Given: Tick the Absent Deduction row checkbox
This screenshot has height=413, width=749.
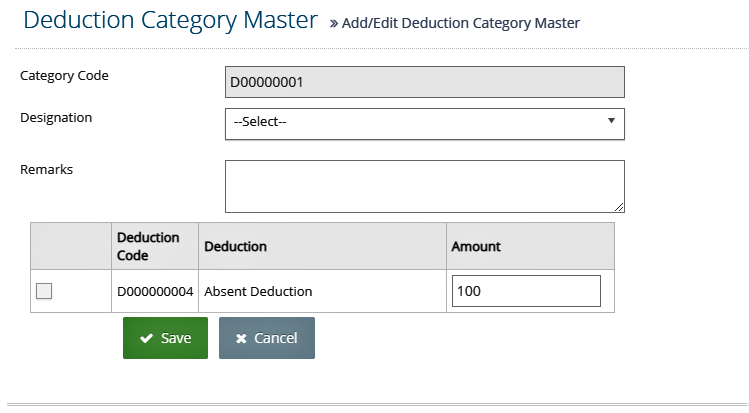Looking at the screenshot, I should tap(44, 291).
